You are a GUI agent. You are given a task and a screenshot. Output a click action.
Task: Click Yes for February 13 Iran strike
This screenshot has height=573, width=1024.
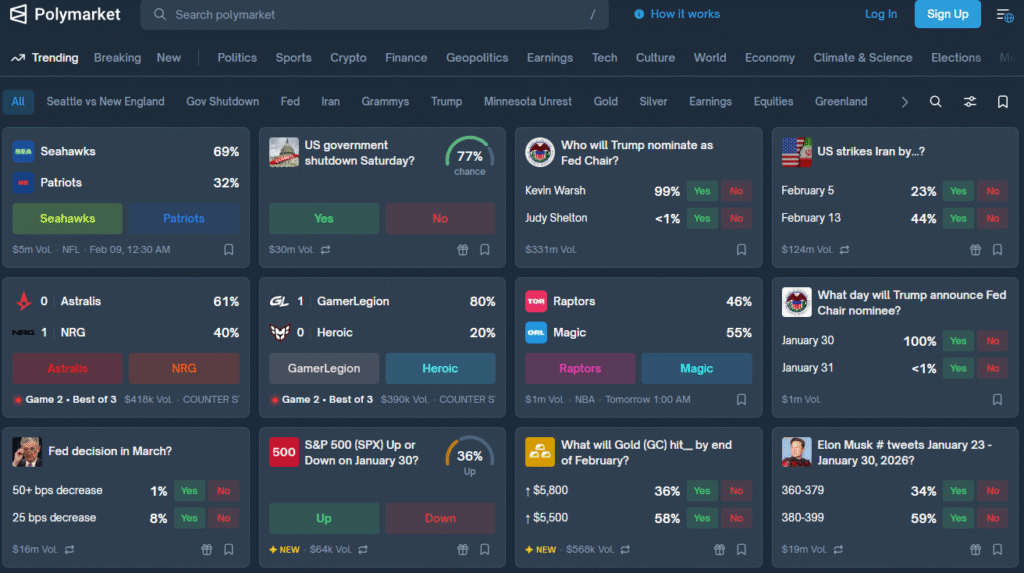[x=958, y=219]
